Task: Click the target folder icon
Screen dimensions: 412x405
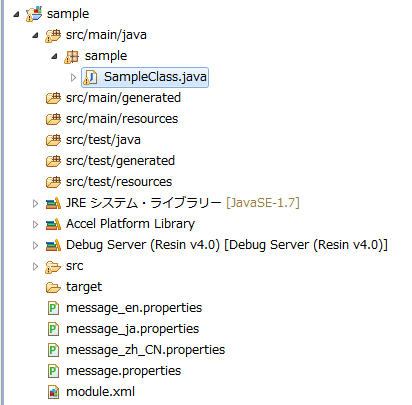Action: 53,287
